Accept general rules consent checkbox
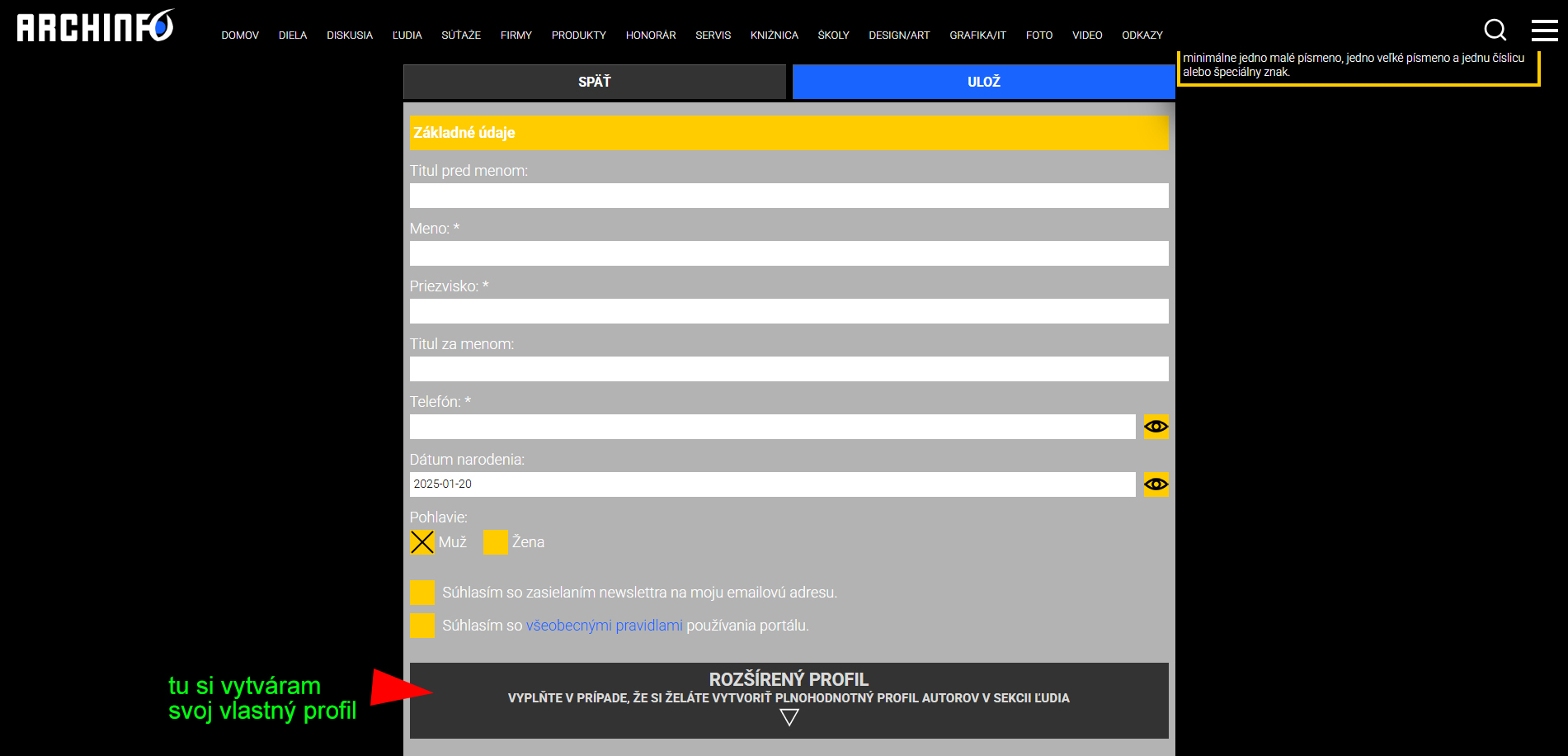 (x=422, y=626)
